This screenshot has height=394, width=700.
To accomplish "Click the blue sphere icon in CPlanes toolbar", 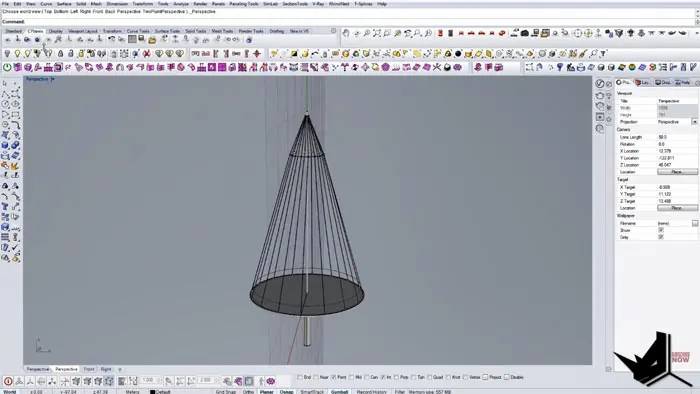I will pyautogui.click(x=38, y=40).
